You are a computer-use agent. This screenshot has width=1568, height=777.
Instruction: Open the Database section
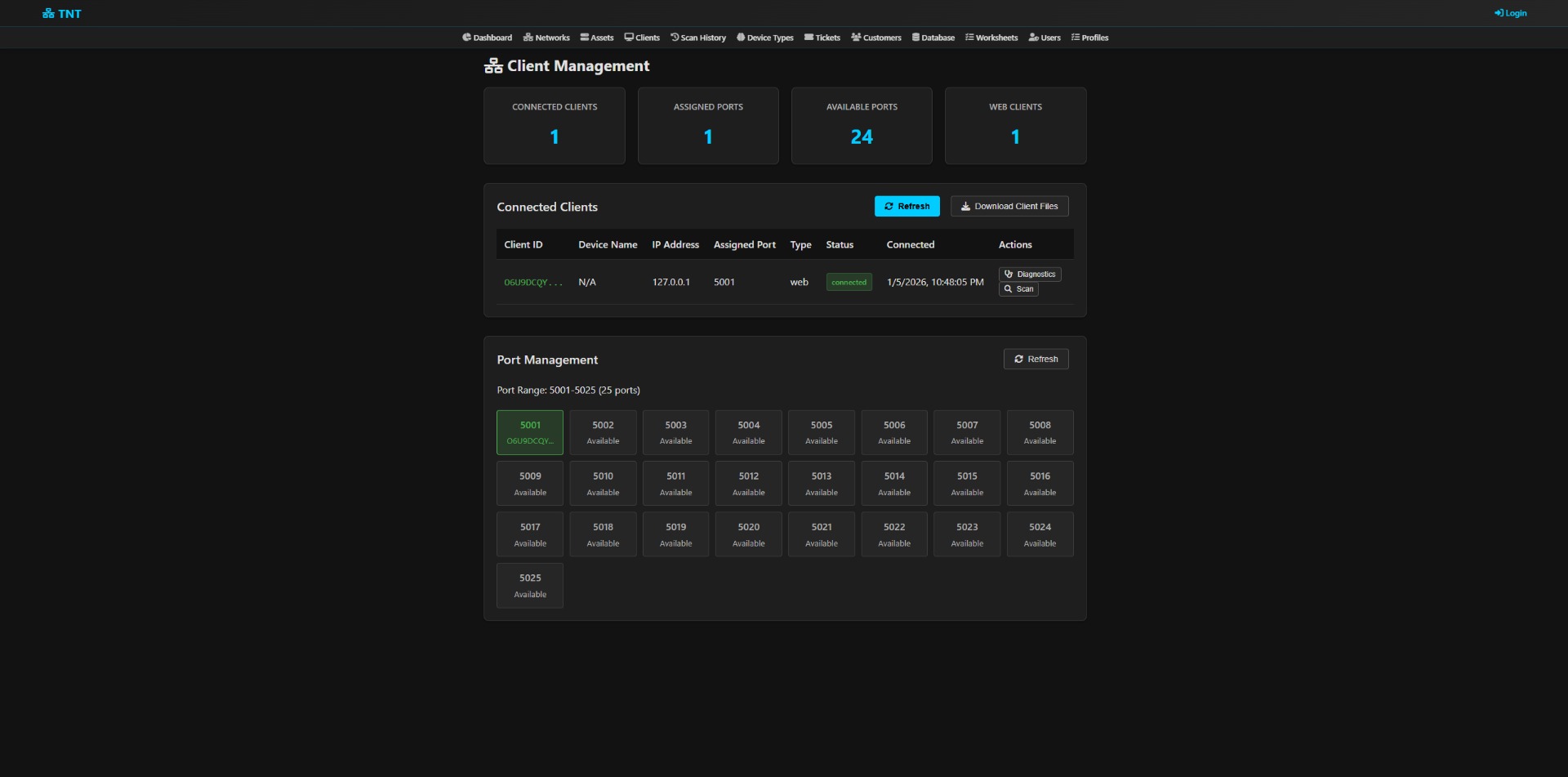(x=933, y=38)
